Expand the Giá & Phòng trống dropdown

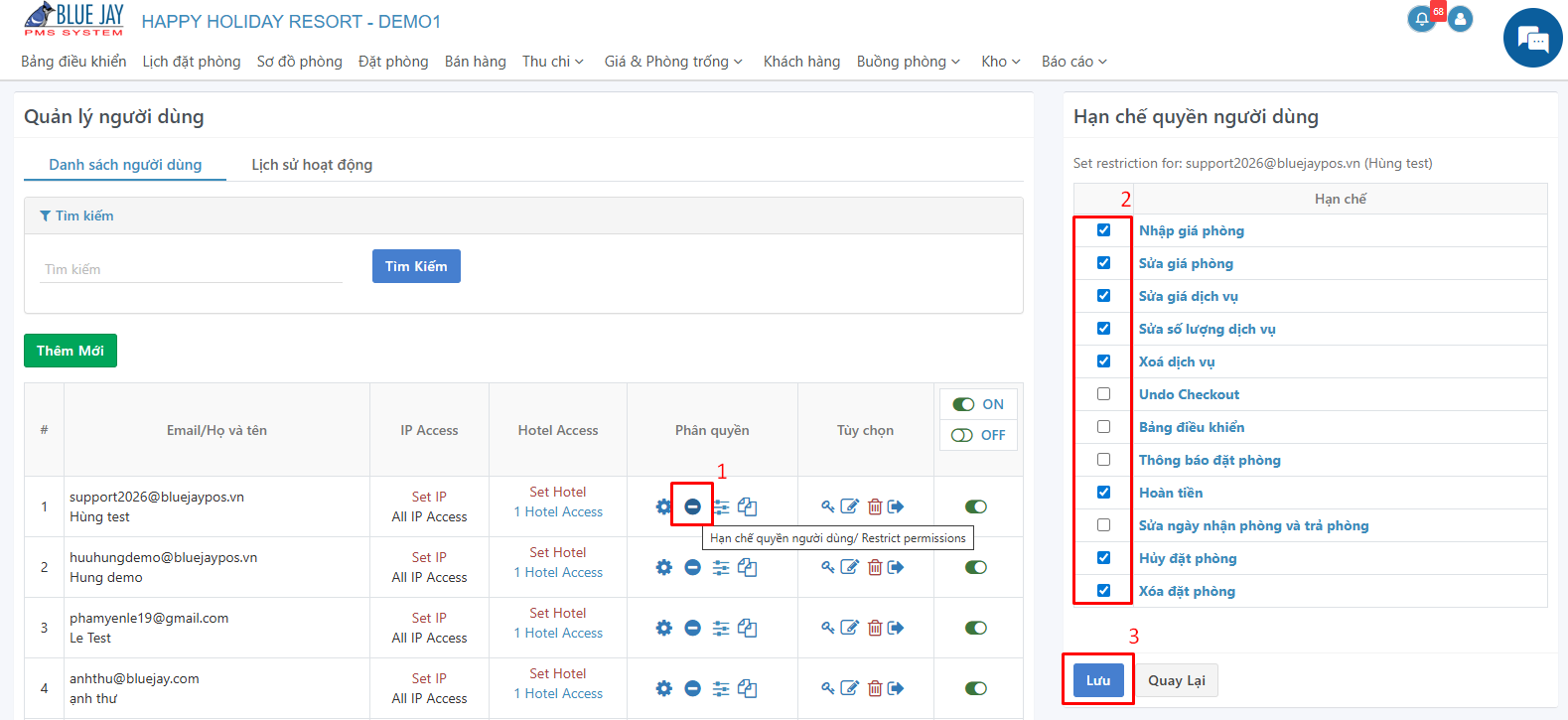click(673, 62)
